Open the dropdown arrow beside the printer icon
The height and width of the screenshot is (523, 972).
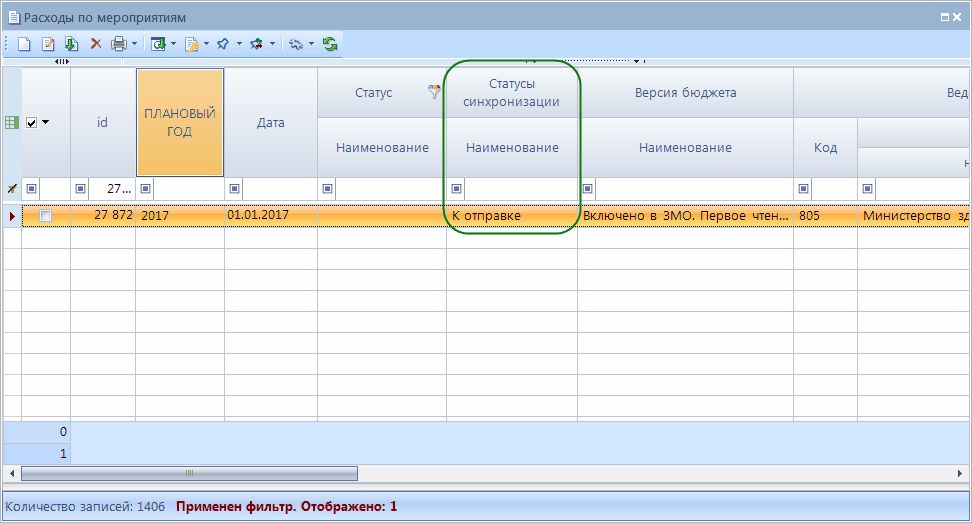(135, 44)
